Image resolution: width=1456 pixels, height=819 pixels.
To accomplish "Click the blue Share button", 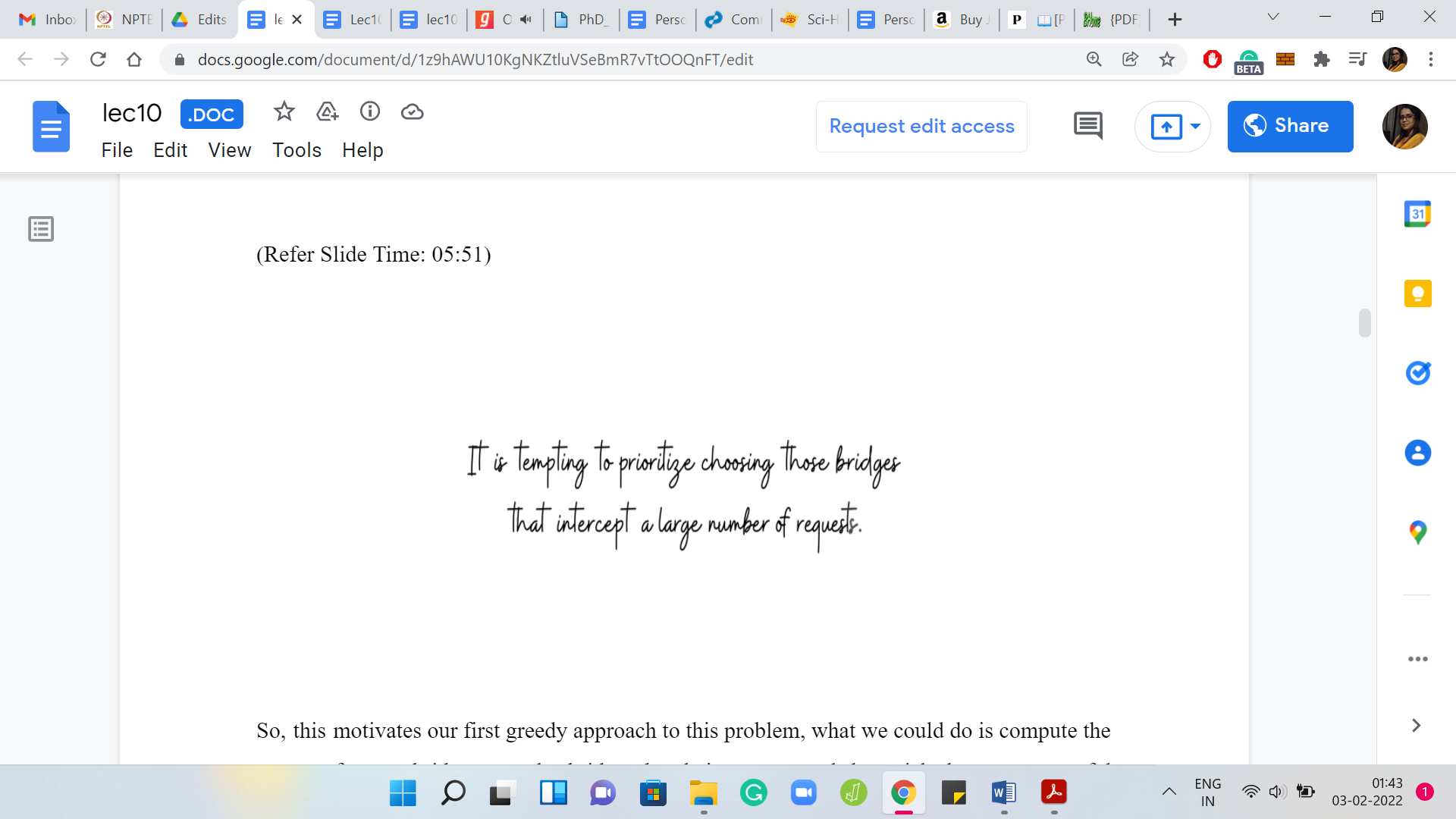I will click(1289, 126).
